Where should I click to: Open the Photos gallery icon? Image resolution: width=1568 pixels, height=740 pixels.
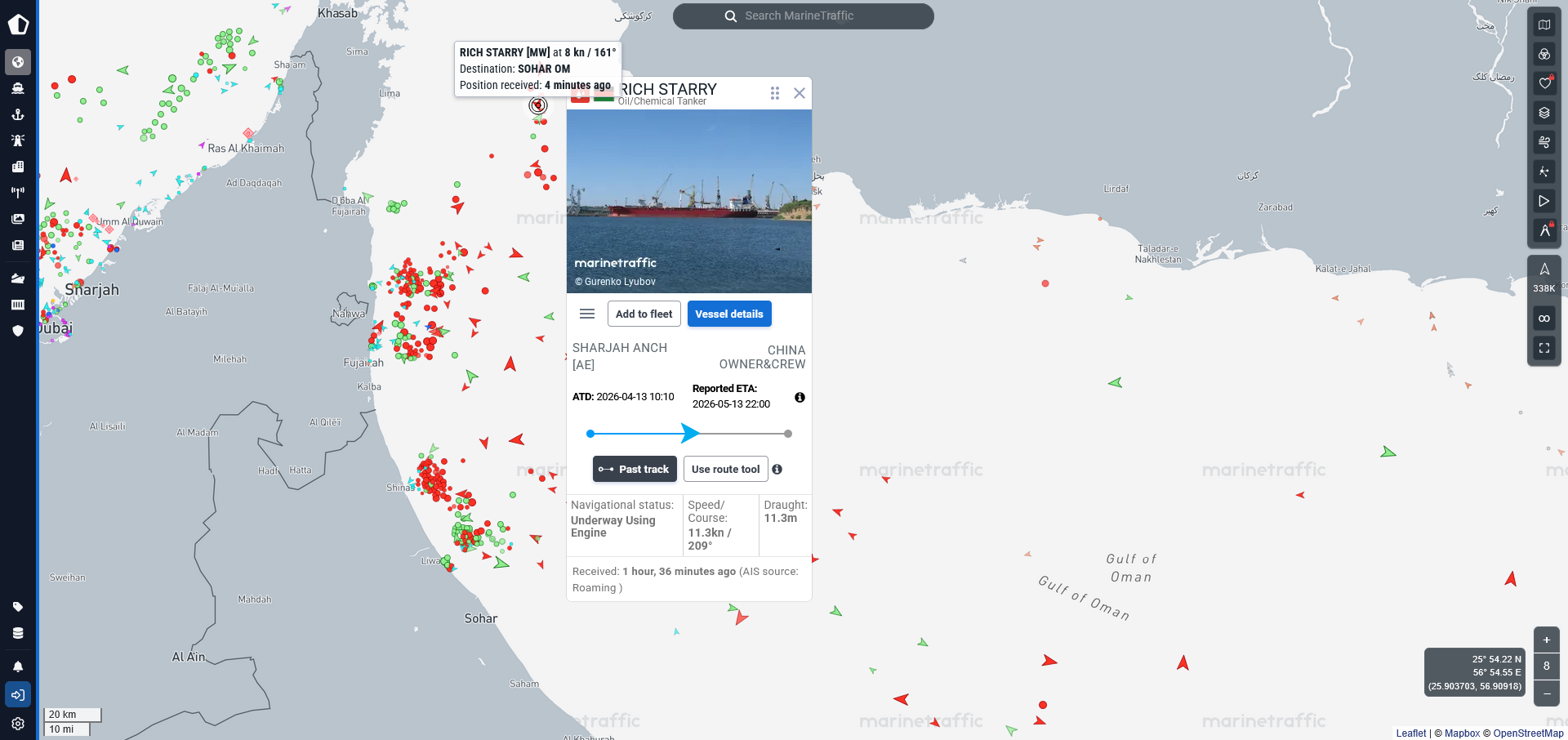[18, 219]
